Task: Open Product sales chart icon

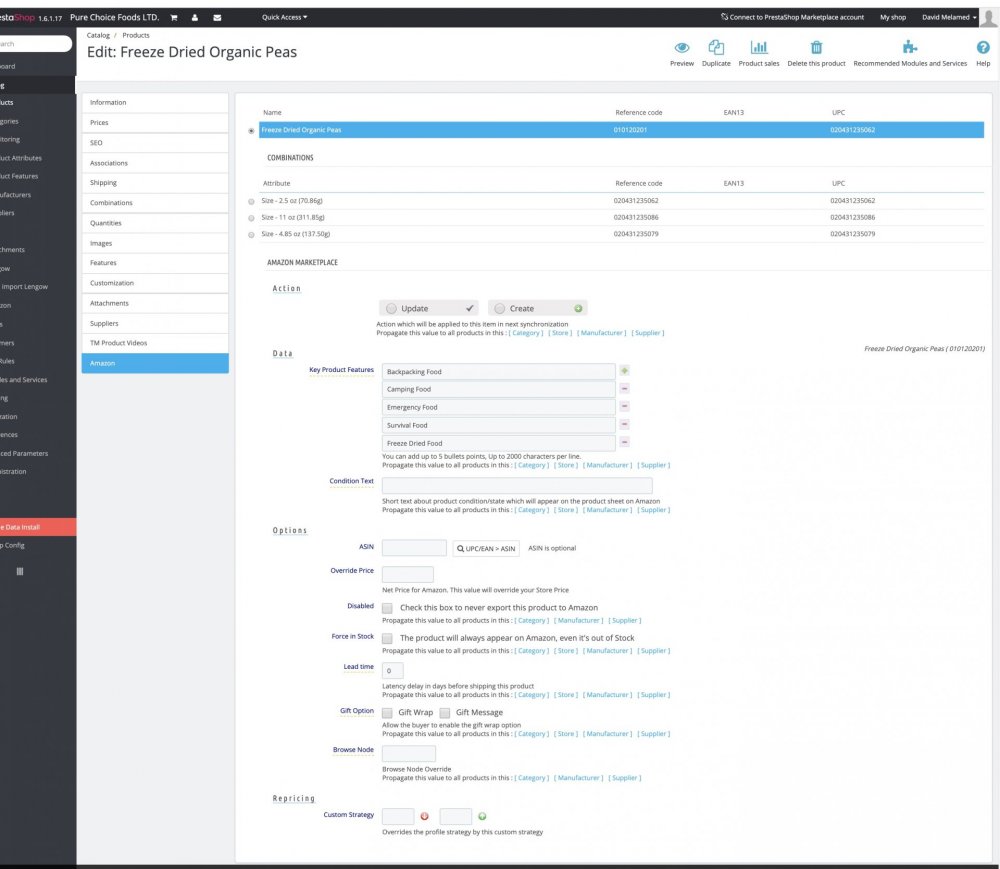Action: coord(758,47)
